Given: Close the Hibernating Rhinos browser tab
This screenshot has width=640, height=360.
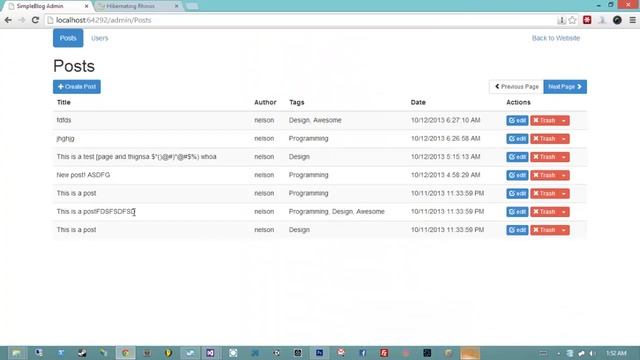Looking at the screenshot, I should pyautogui.click(x=176, y=6).
